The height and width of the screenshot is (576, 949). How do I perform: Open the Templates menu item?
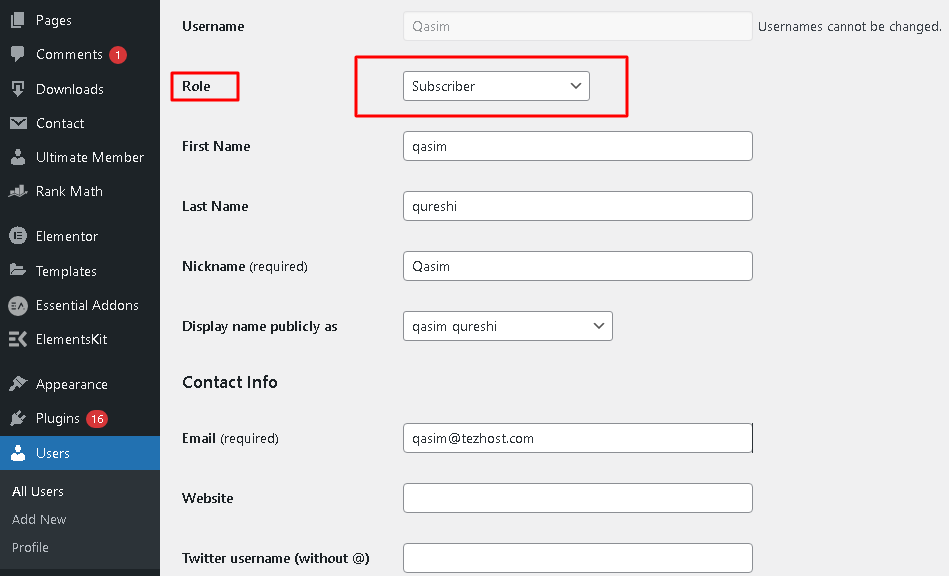click(66, 271)
